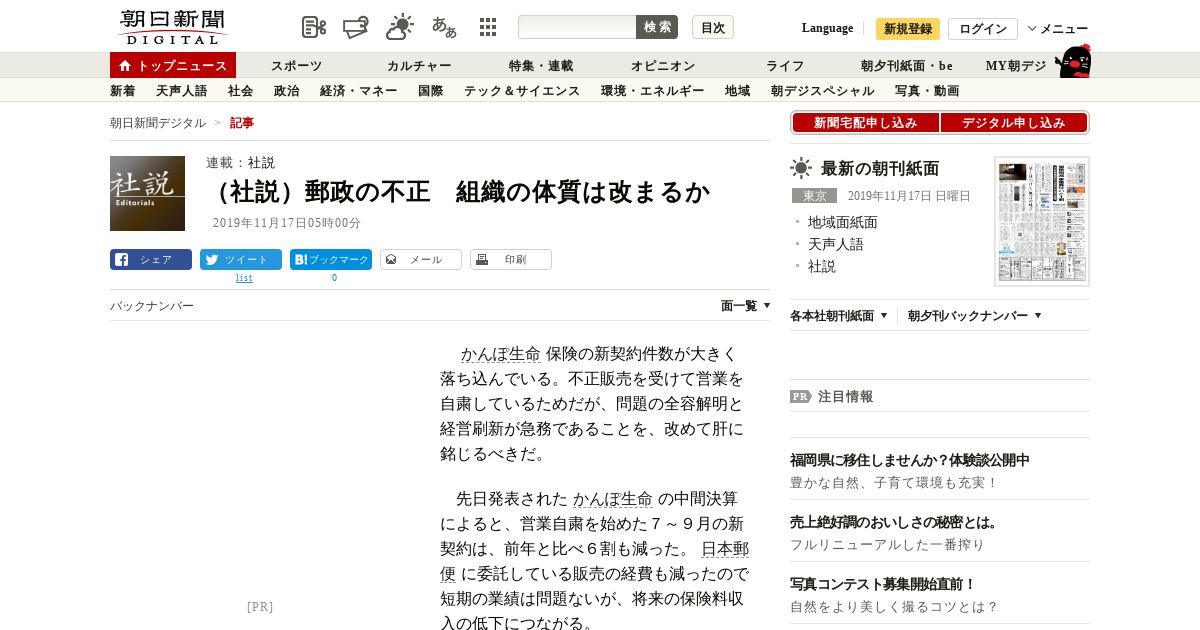Open the morning paper front page thumbnail
Screen dimensions: 1200x630
[x=1041, y=221]
